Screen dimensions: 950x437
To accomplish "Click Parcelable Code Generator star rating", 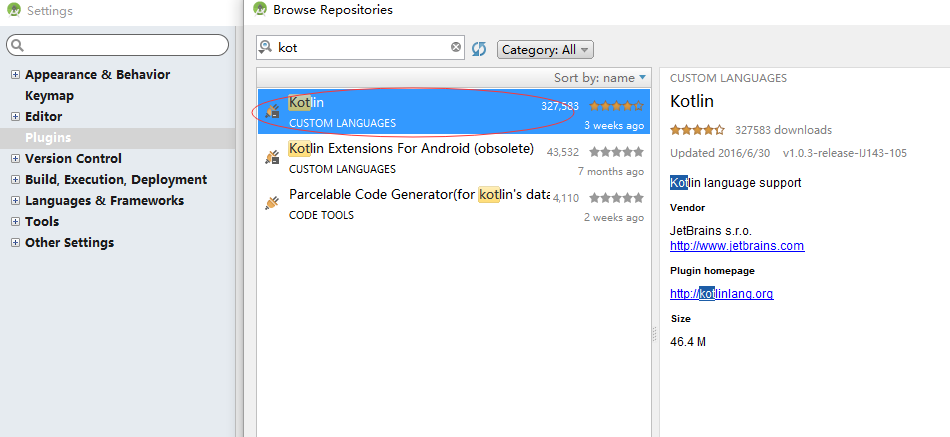I will coord(616,198).
